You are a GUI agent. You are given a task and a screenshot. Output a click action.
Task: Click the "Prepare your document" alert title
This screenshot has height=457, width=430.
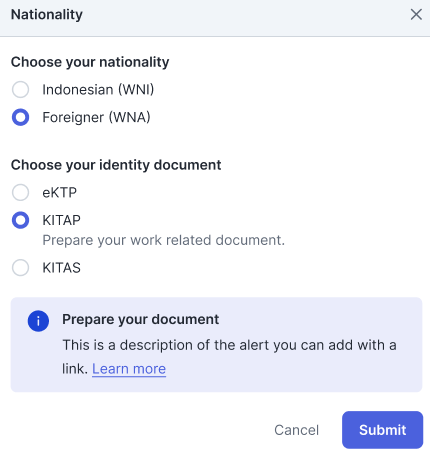pos(141,319)
